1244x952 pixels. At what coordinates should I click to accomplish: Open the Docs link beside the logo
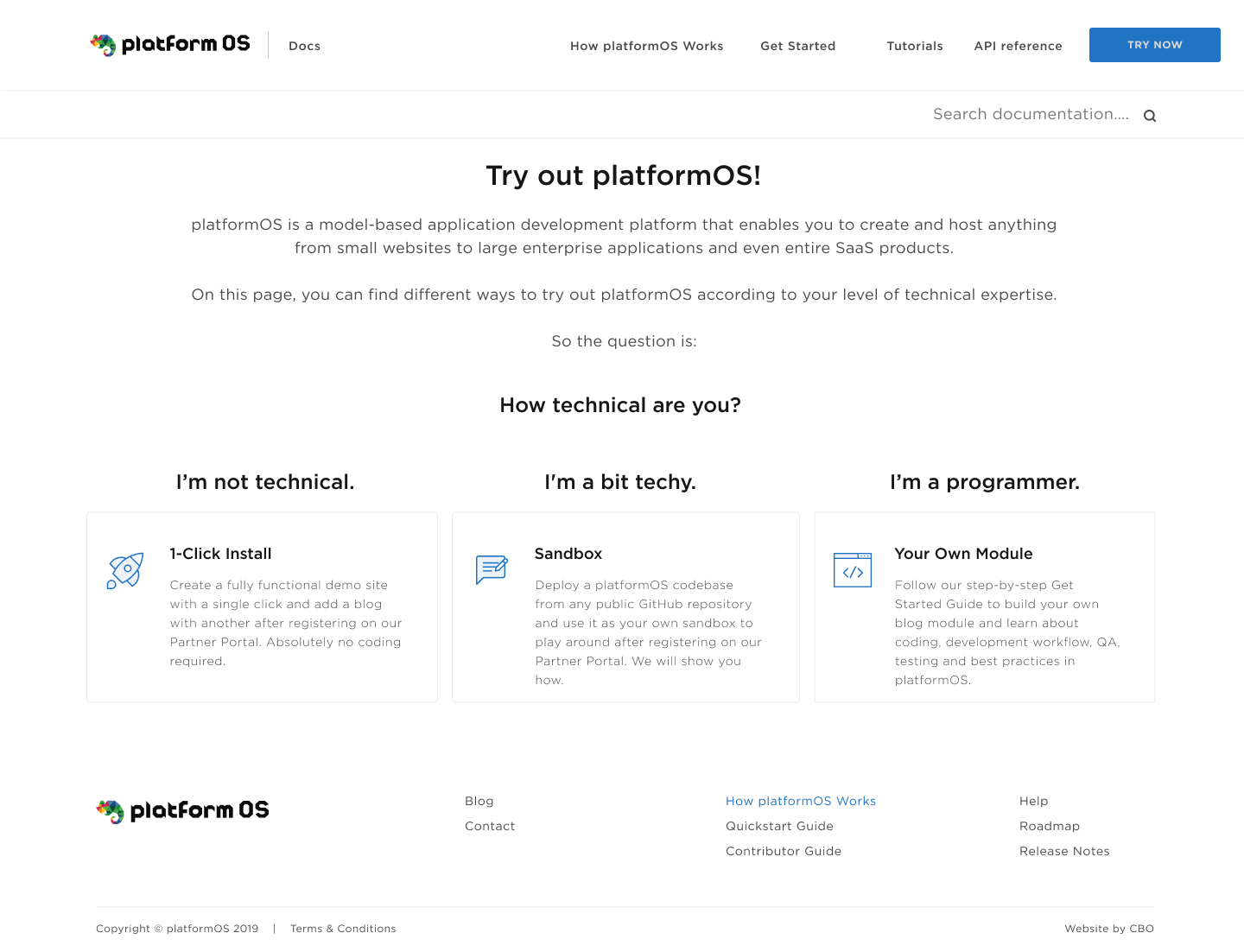click(304, 46)
